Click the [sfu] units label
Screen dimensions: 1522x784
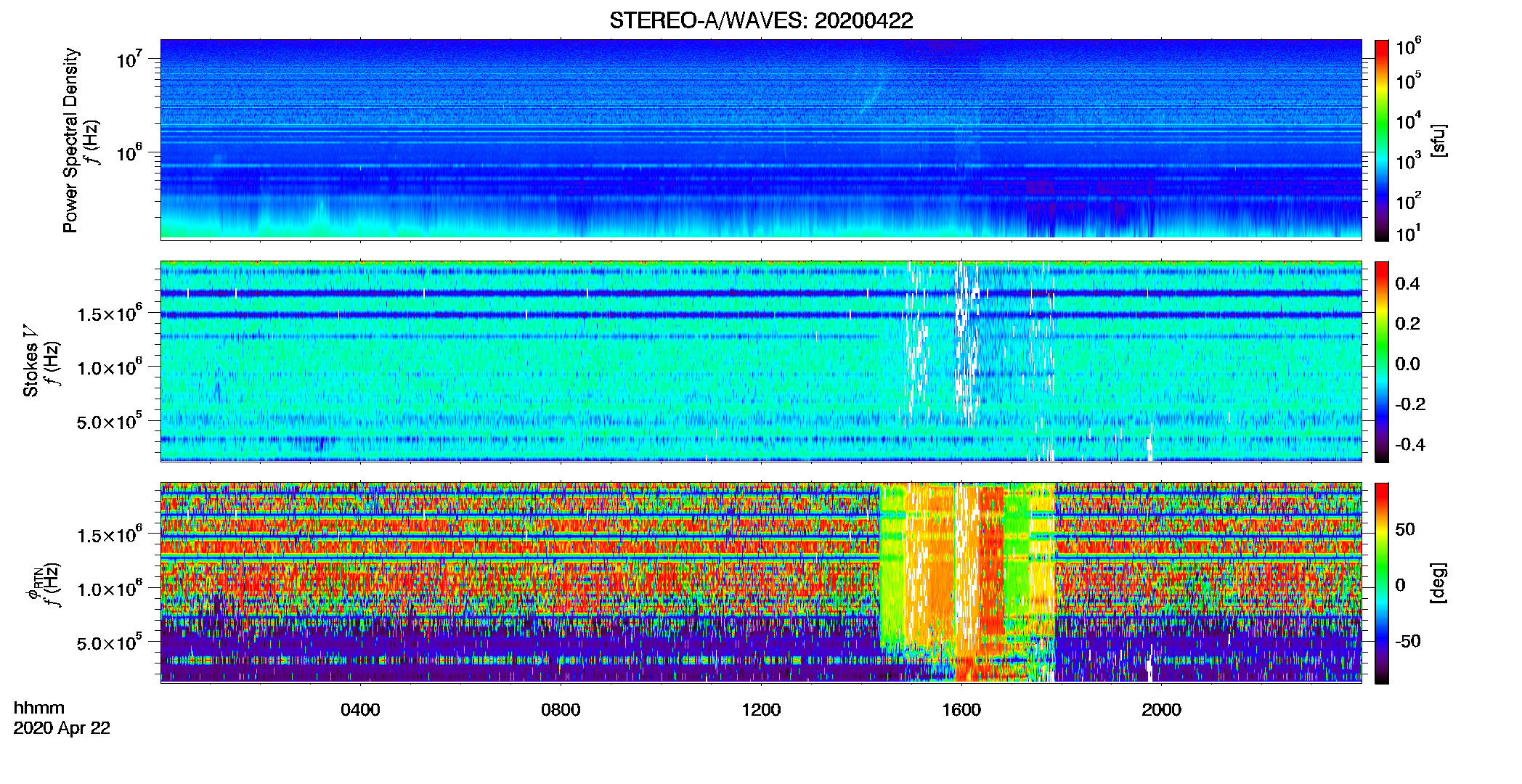(1438, 140)
